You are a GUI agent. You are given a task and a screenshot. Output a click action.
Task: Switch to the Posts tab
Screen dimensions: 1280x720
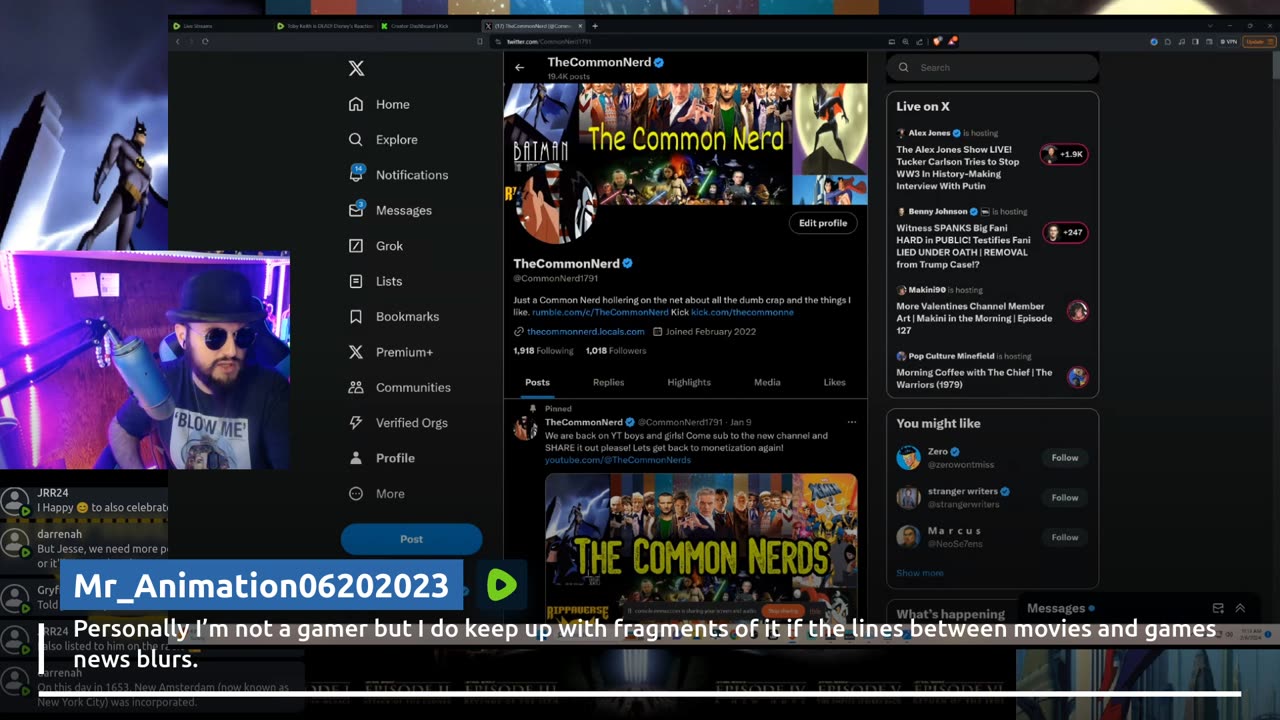pos(537,382)
